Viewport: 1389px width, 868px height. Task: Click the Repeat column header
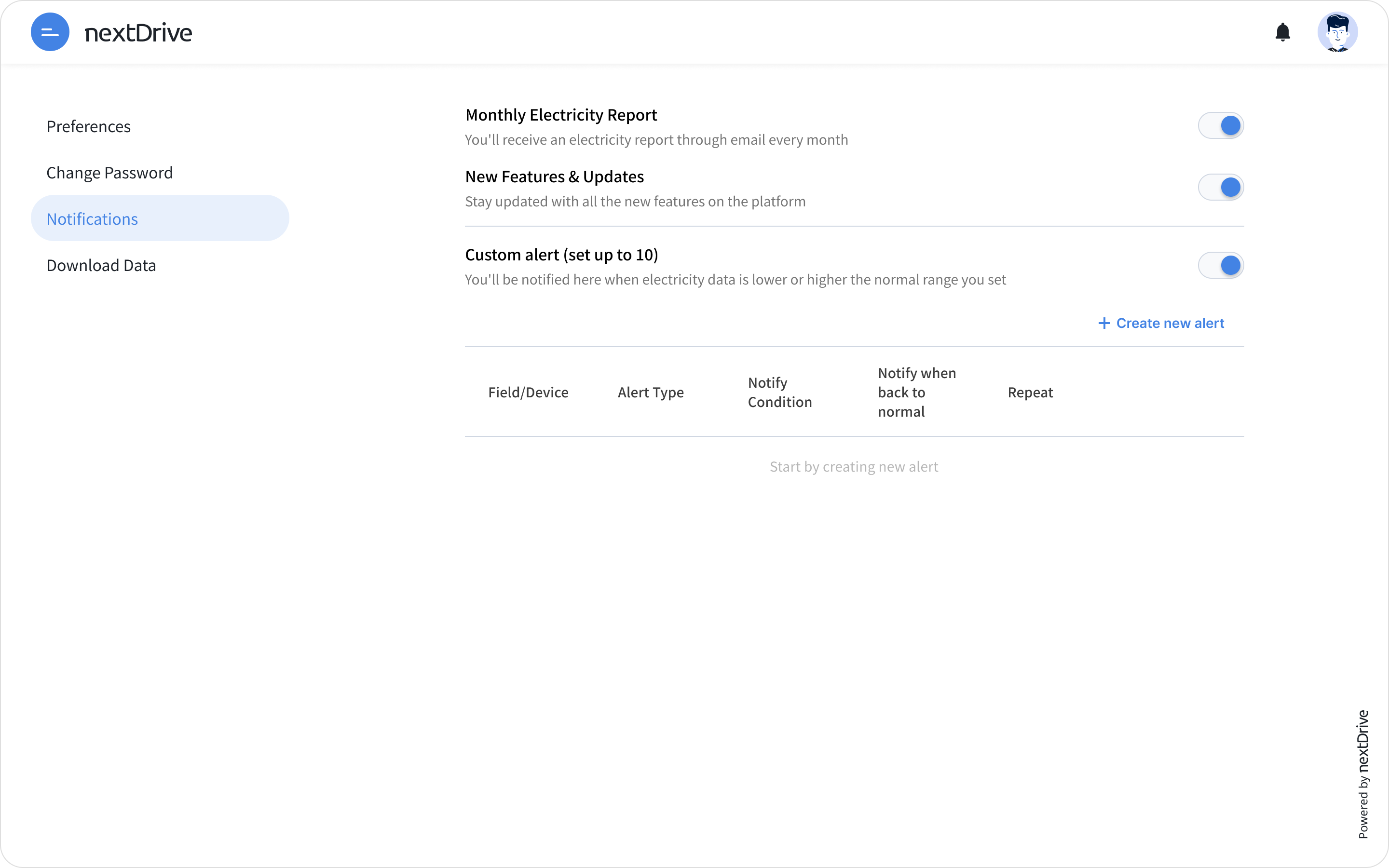click(x=1030, y=392)
